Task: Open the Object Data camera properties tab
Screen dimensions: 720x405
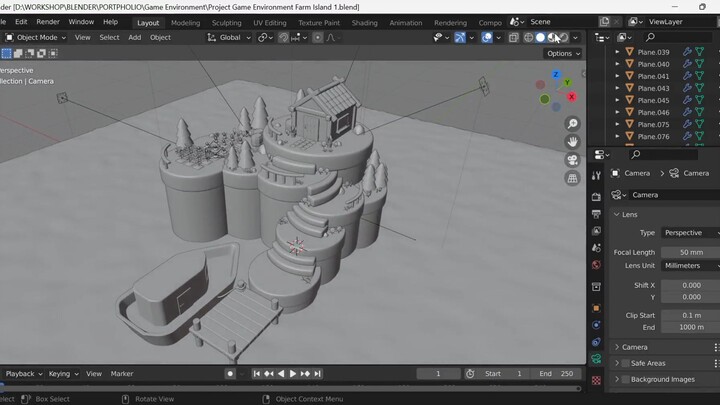Action: click(x=597, y=358)
